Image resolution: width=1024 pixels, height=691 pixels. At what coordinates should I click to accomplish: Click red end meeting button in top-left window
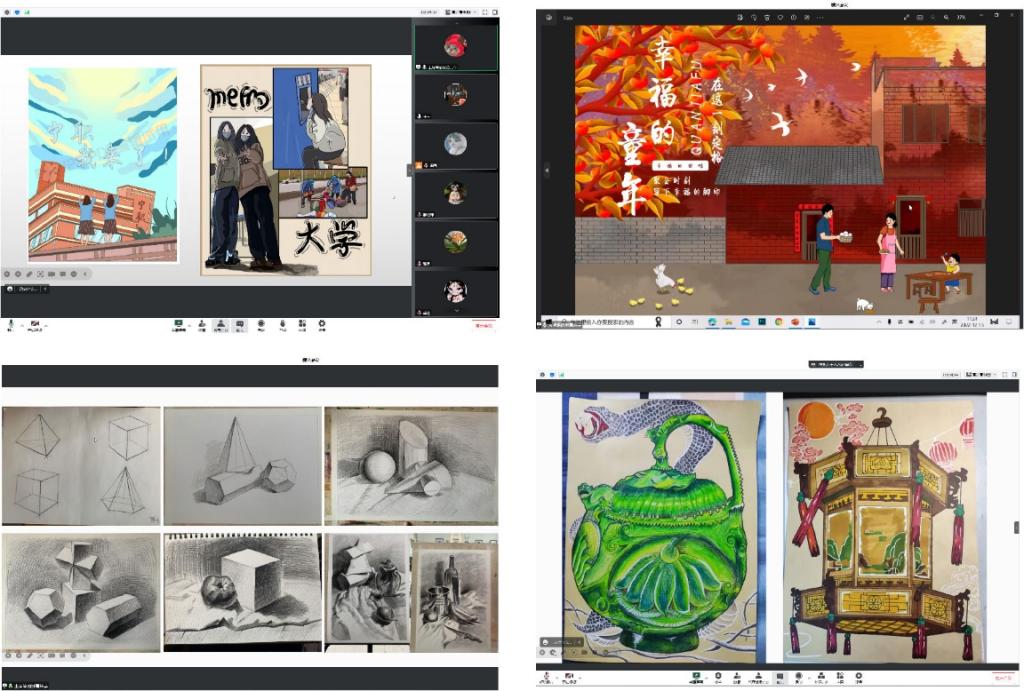(x=484, y=325)
